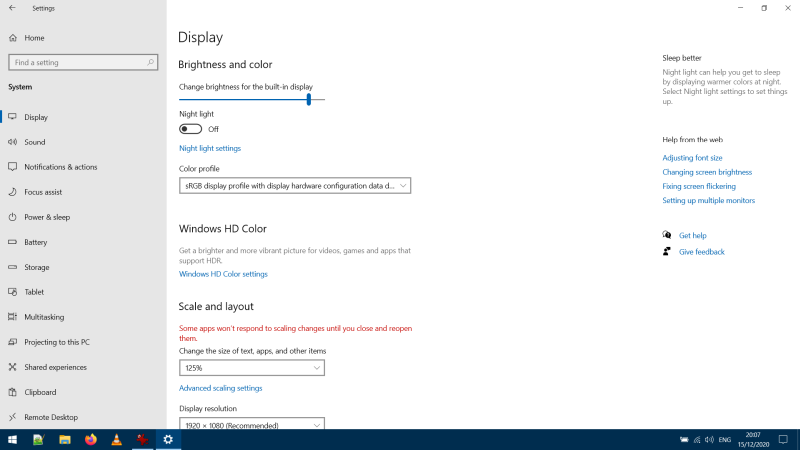Click the battery icon in system tray
The height and width of the screenshot is (450, 800).
684,439
